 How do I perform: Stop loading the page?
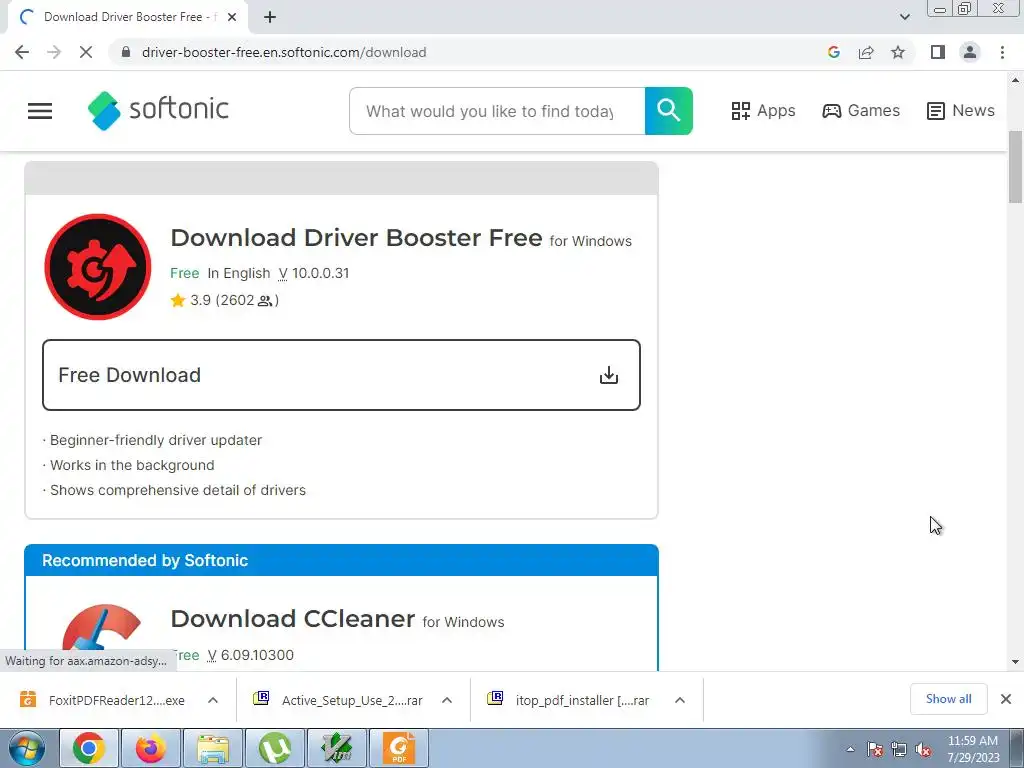[86, 52]
